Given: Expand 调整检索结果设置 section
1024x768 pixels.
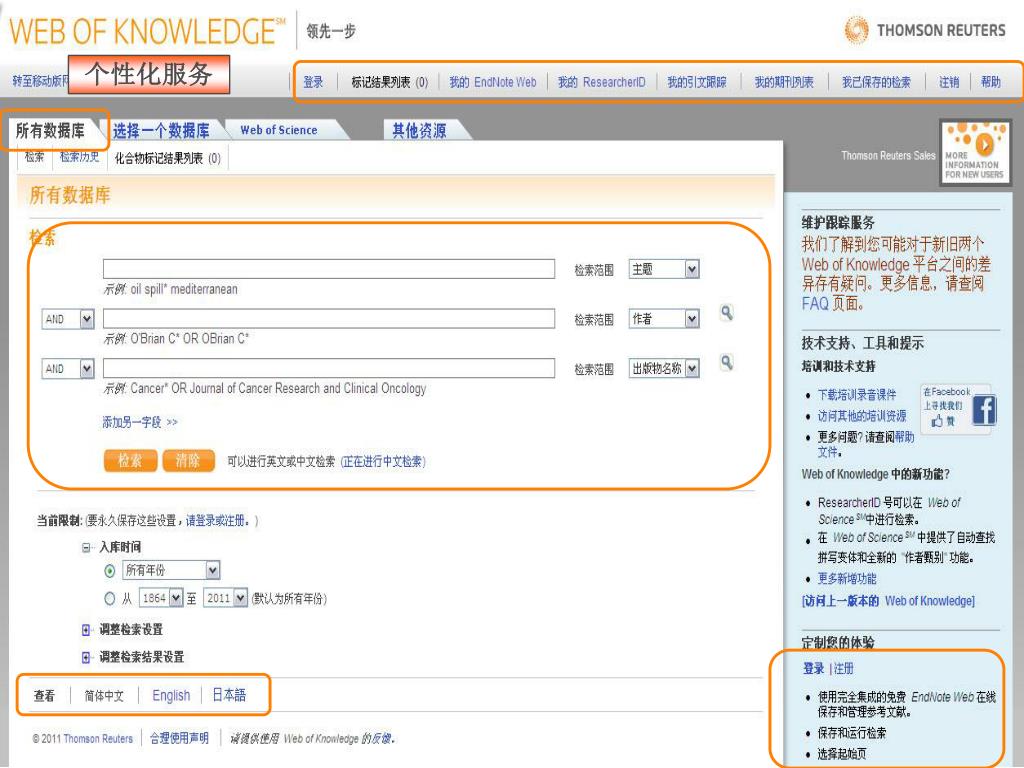Looking at the screenshot, I should (x=86, y=657).
